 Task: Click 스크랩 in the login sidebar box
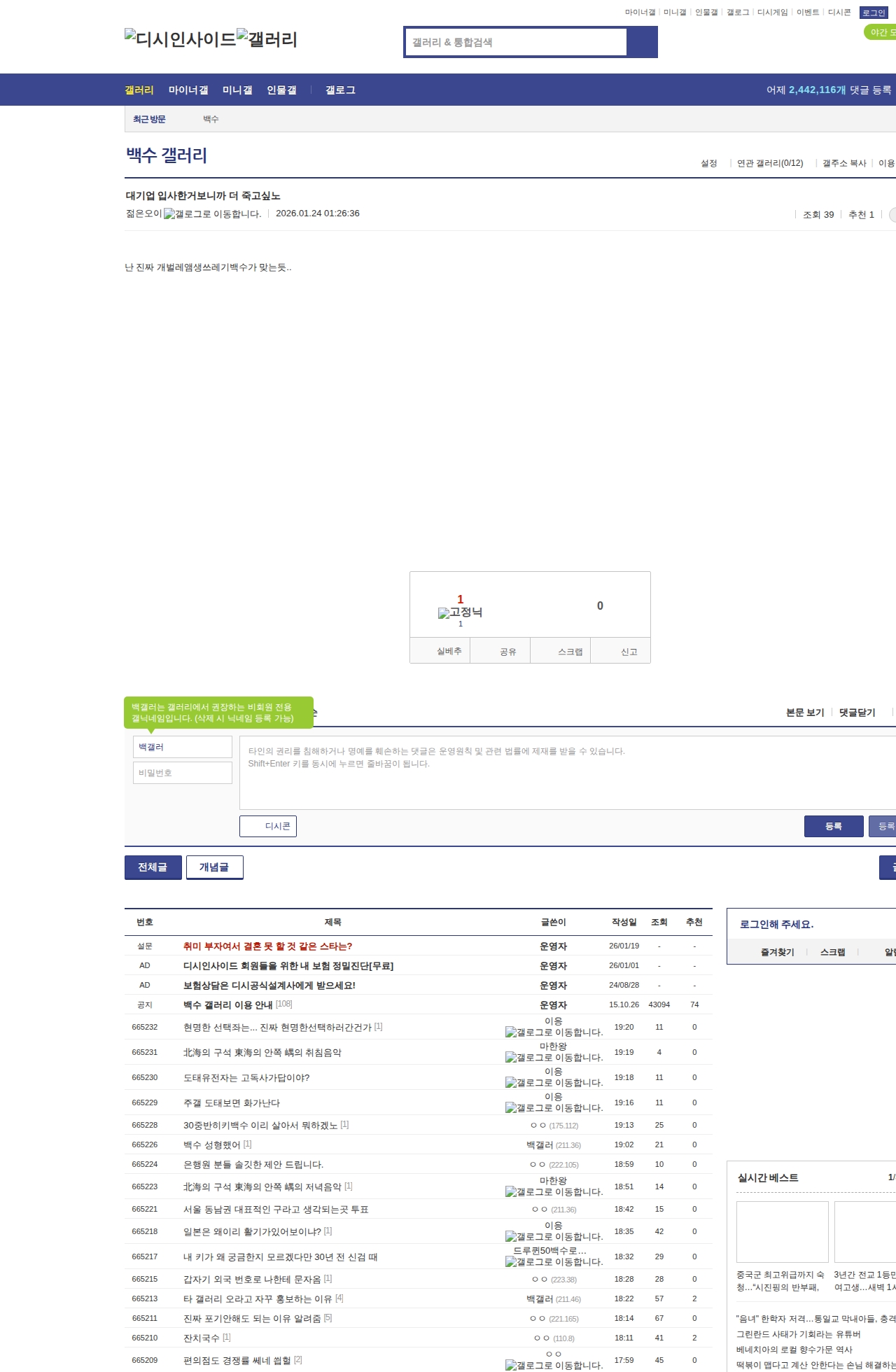point(833,952)
